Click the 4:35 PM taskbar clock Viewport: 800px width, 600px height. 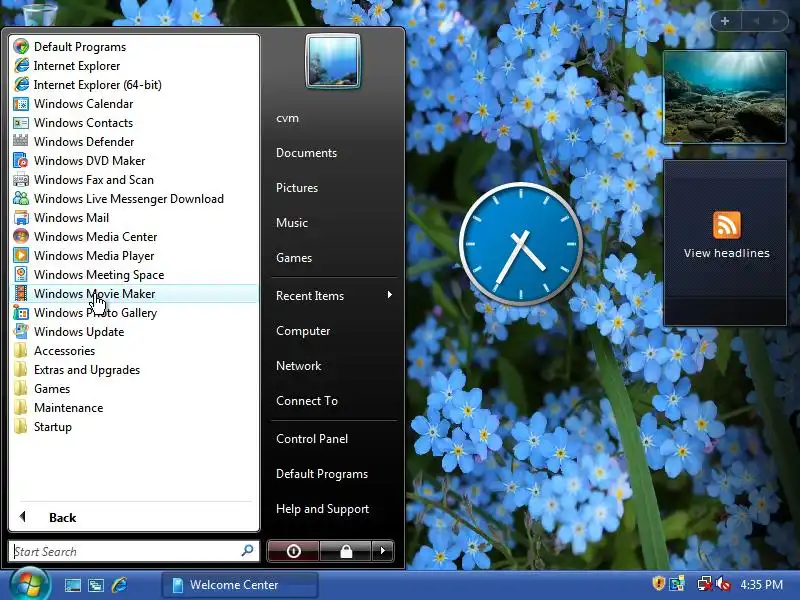(x=761, y=584)
